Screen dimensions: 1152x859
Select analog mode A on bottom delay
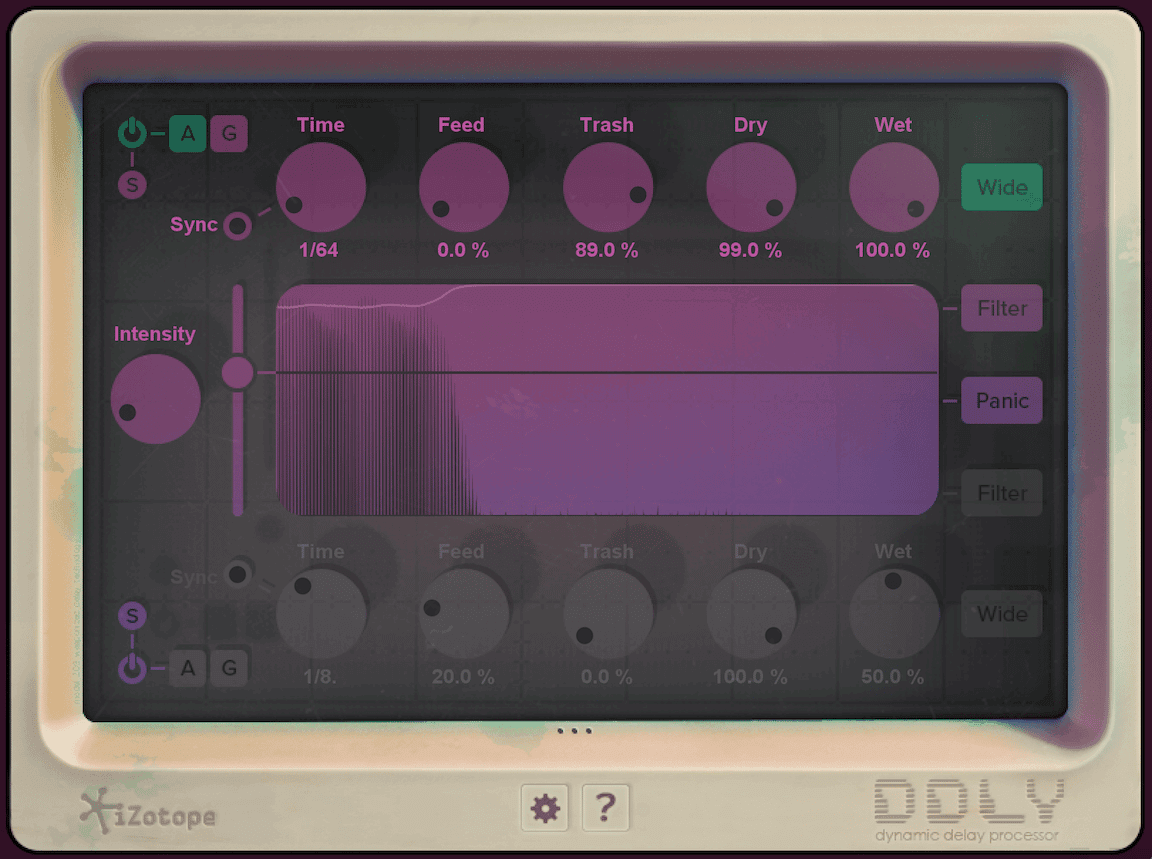click(x=188, y=668)
